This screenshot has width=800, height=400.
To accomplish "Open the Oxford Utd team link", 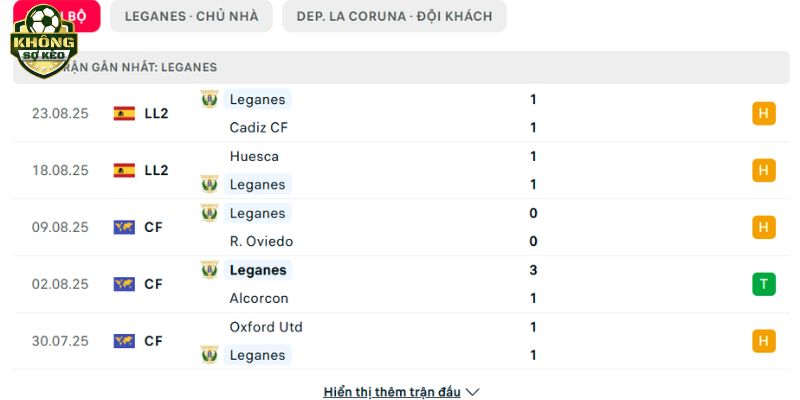I will (x=266, y=327).
